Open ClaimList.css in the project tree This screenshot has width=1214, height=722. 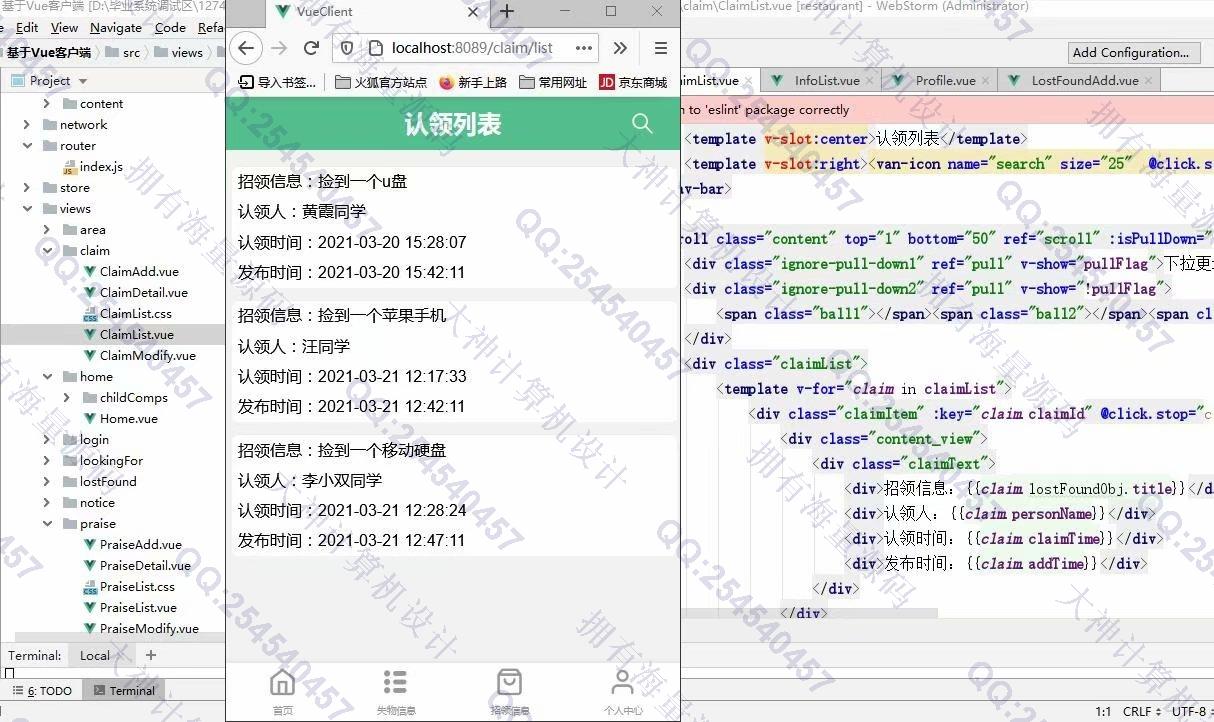[x=127, y=313]
